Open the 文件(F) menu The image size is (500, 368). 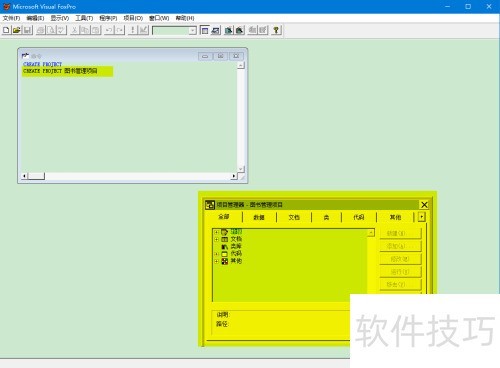11,18
